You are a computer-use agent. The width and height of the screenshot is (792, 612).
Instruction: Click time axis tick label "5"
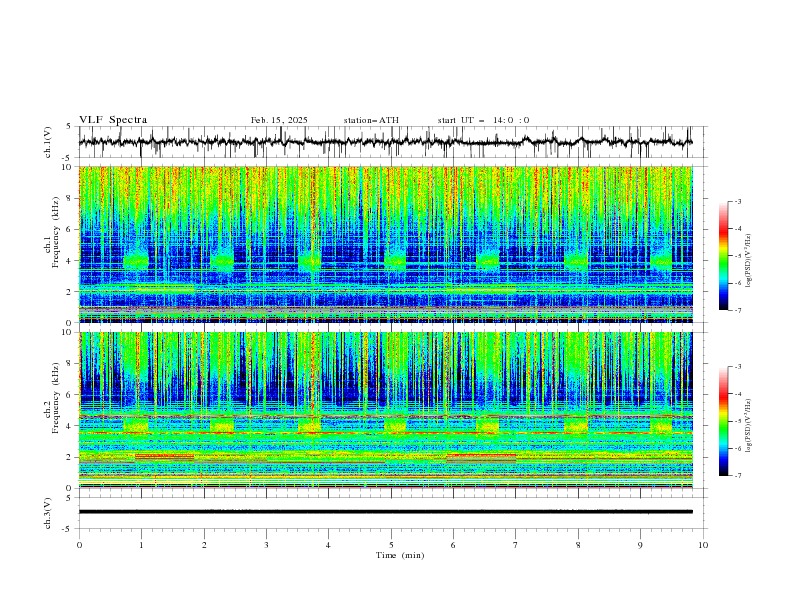(x=391, y=545)
